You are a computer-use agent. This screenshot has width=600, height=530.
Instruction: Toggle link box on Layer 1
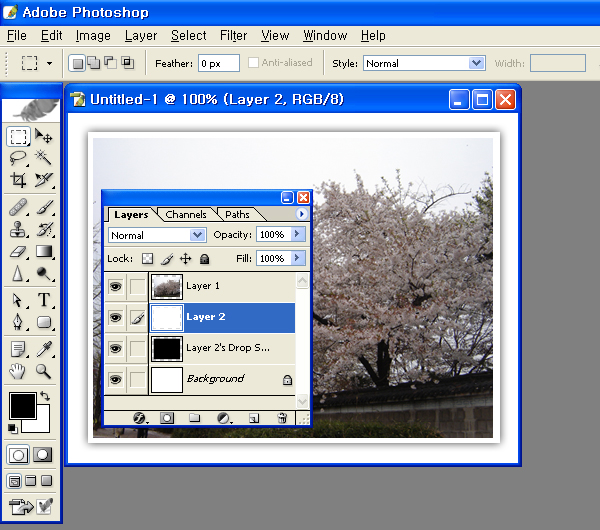click(137, 286)
